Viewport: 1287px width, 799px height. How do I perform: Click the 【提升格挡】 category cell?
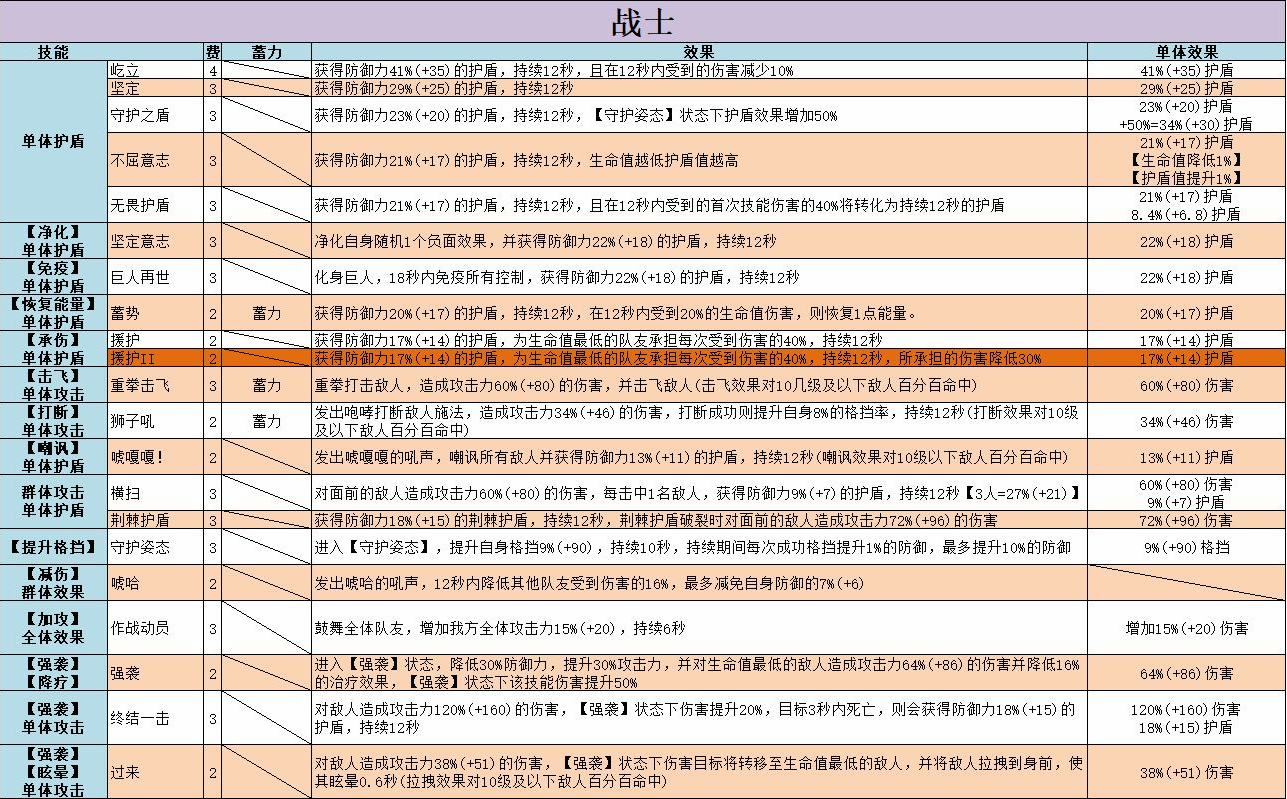[x=53, y=547]
